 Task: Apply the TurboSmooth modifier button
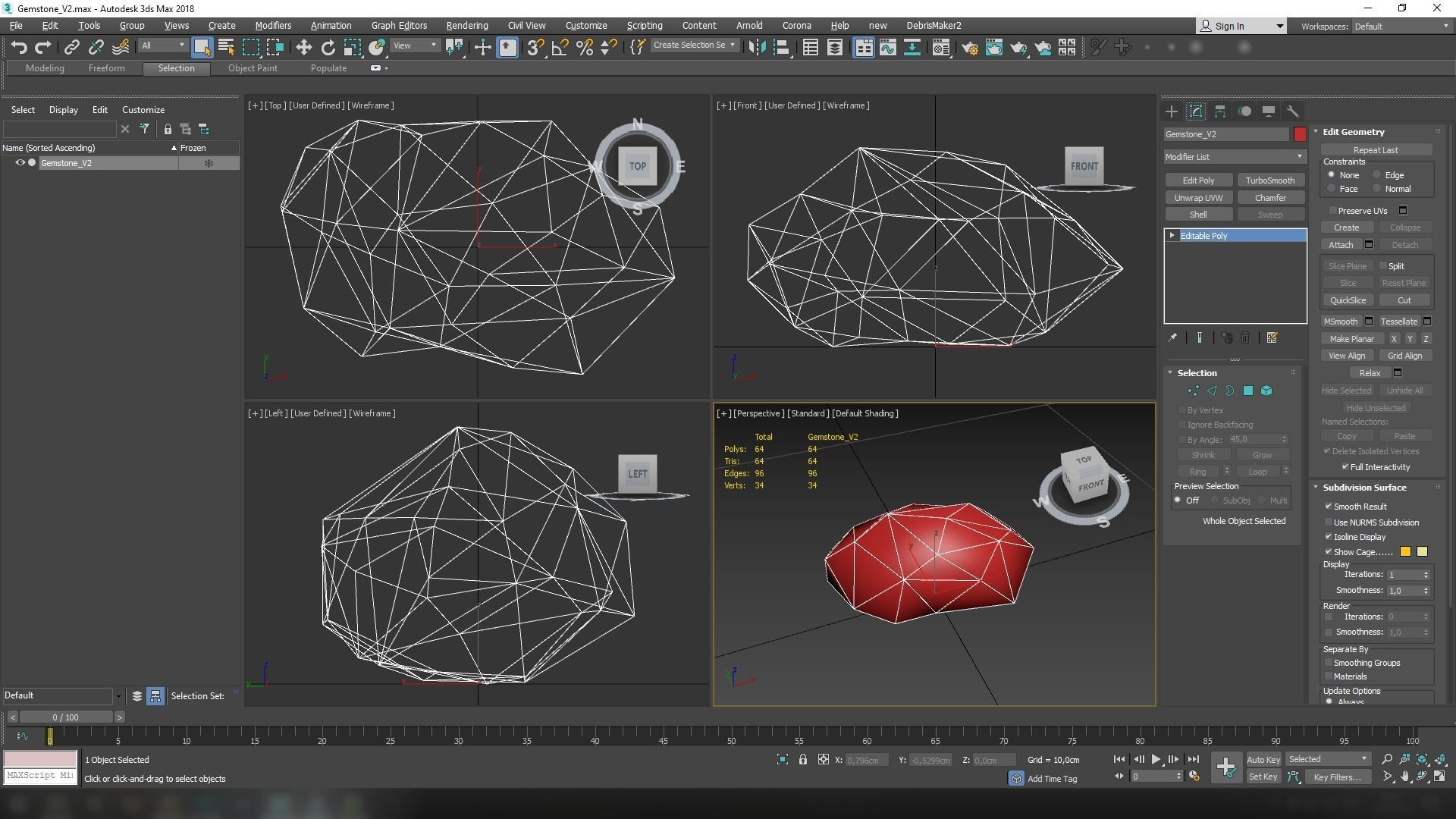click(1270, 180)
